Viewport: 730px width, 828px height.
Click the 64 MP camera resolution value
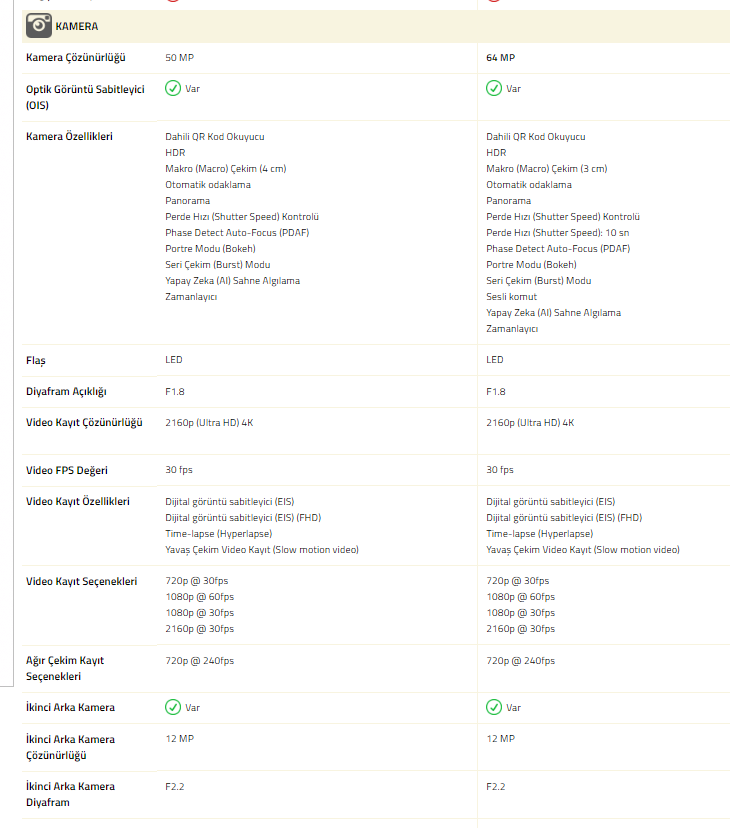point(500,58)
